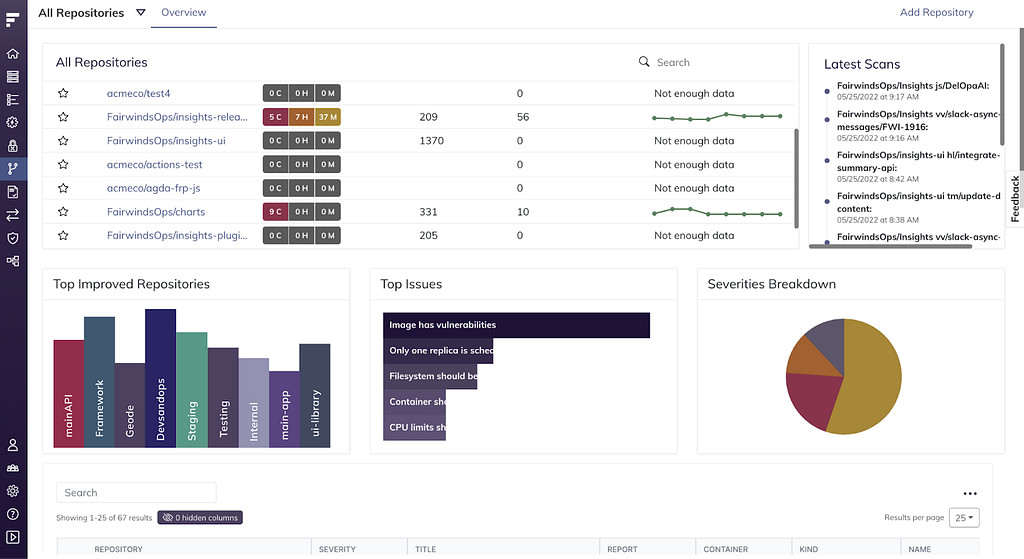Open the acmeco/actions-test repository link

point(155,165)
